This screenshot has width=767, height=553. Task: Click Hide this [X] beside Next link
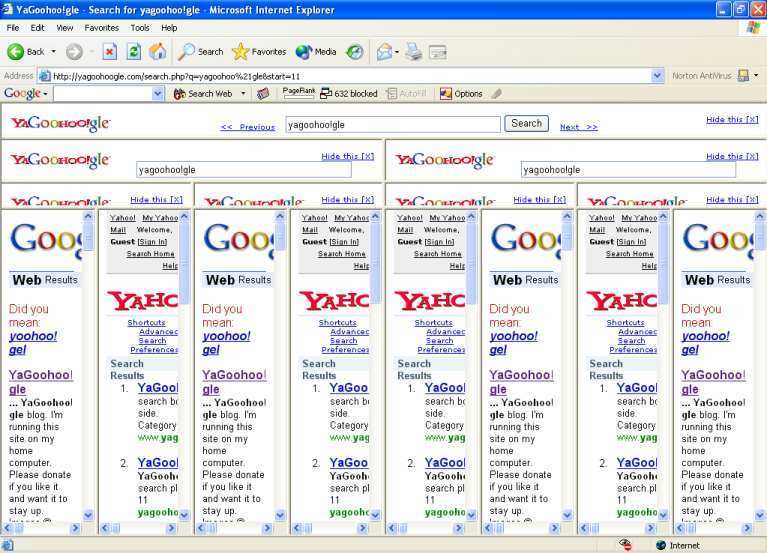point(732,120)
